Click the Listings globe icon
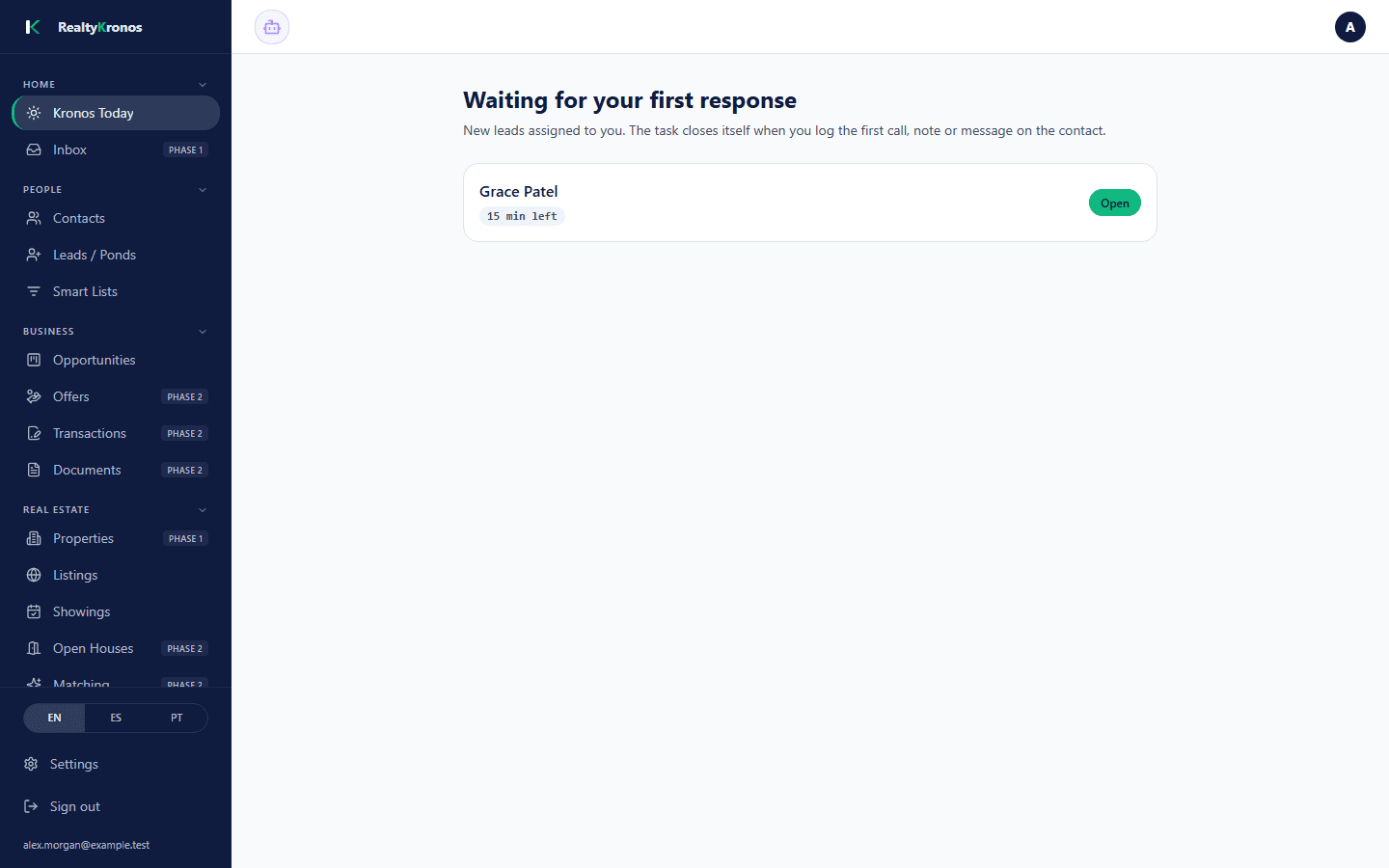The image size is (1389, 868). pos(34,575)
